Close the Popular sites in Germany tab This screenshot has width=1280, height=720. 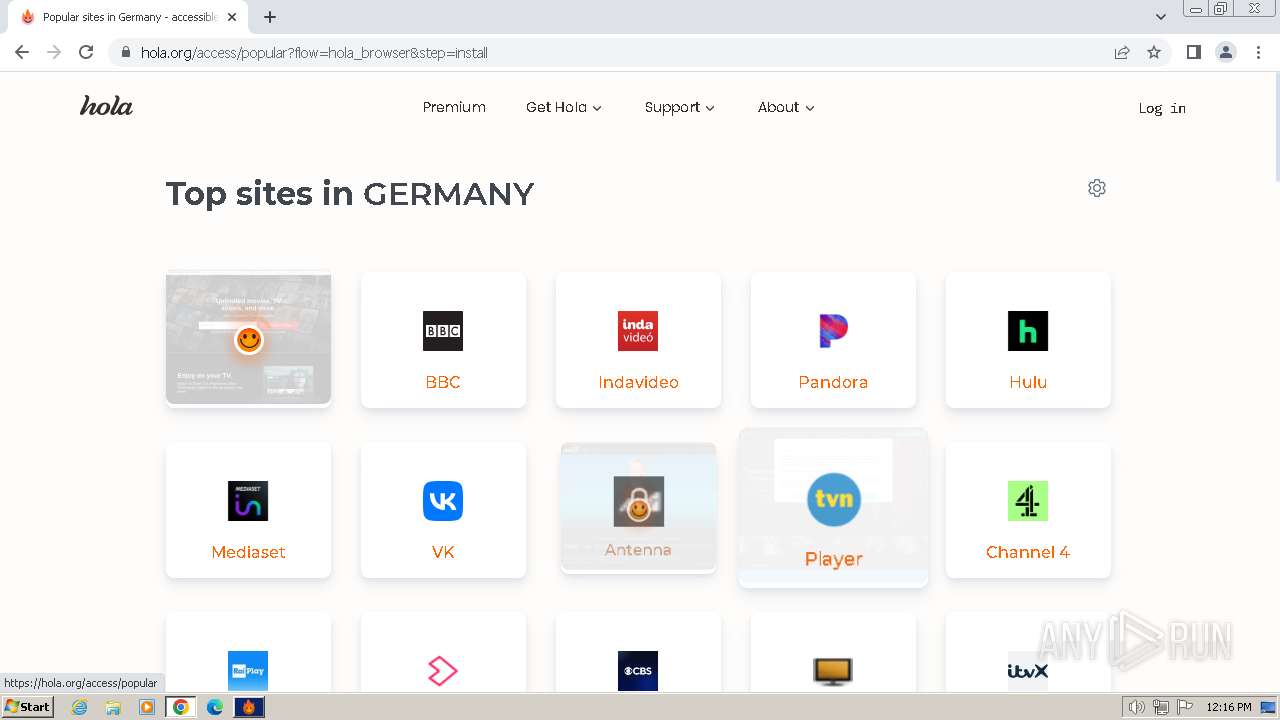pyautogui.click(x=232, y=17)
